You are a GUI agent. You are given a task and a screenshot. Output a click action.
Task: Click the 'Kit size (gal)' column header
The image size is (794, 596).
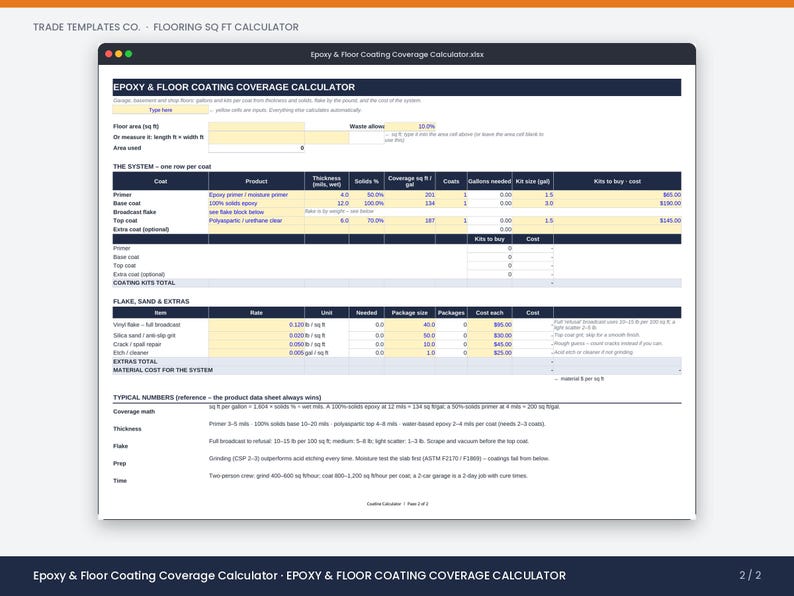pos(533,181)
